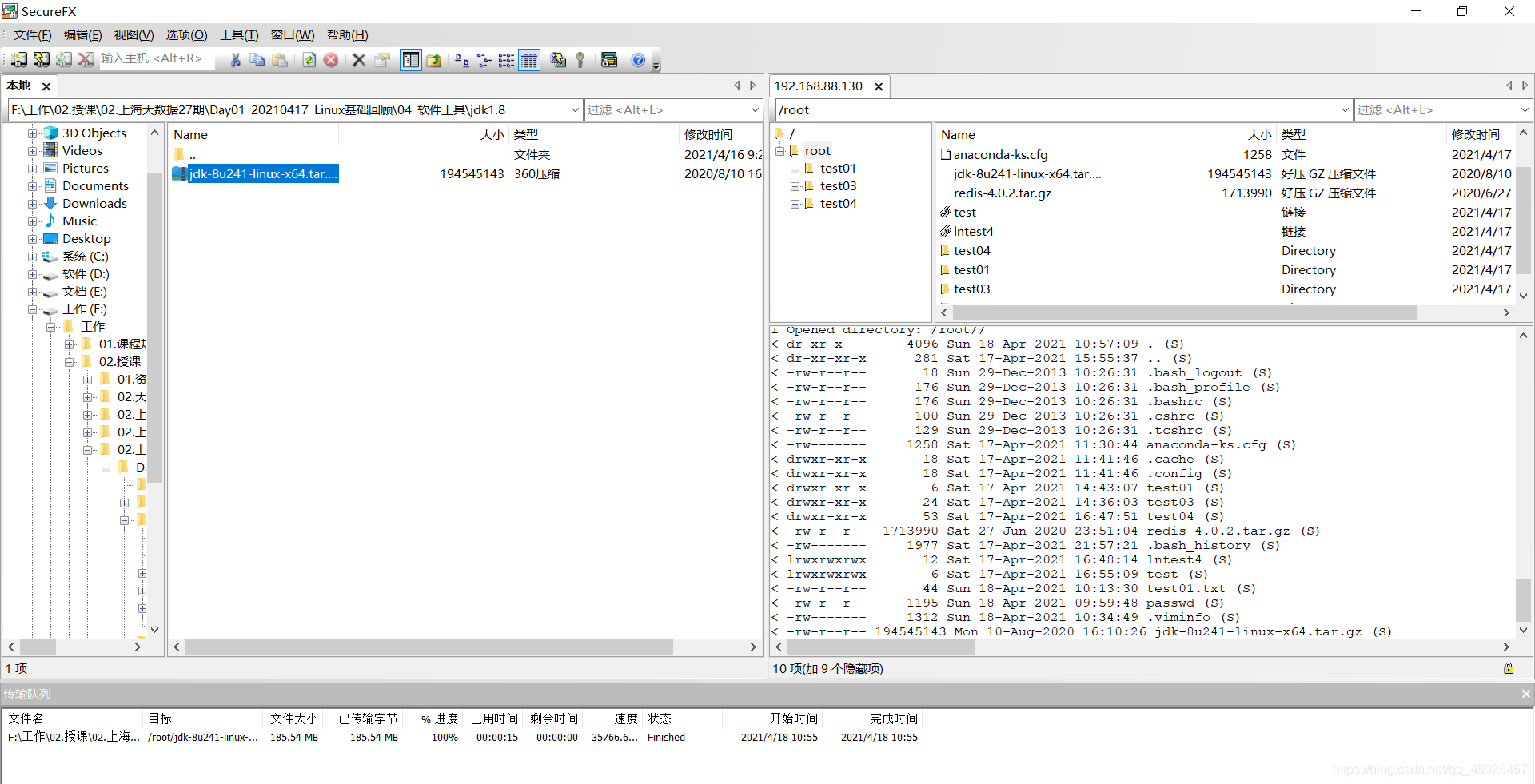Image resolution: width=1535 pixels, height=784 pixels.
Task: Close the 传输队列 panel
Action: click(1525, 694)
